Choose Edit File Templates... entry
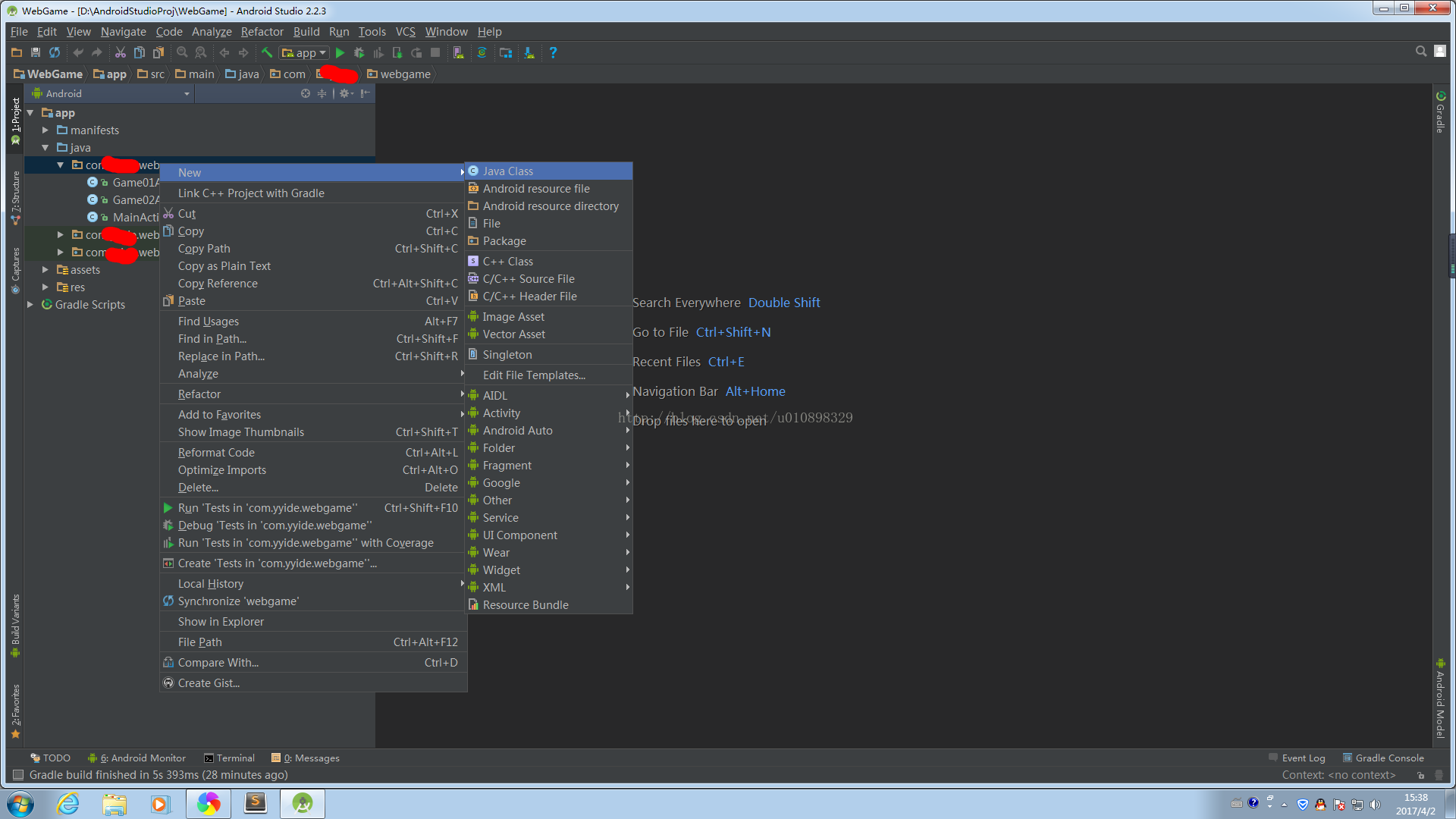The image size is (1456, 819). pyautogui.click(x=549, y=375)
